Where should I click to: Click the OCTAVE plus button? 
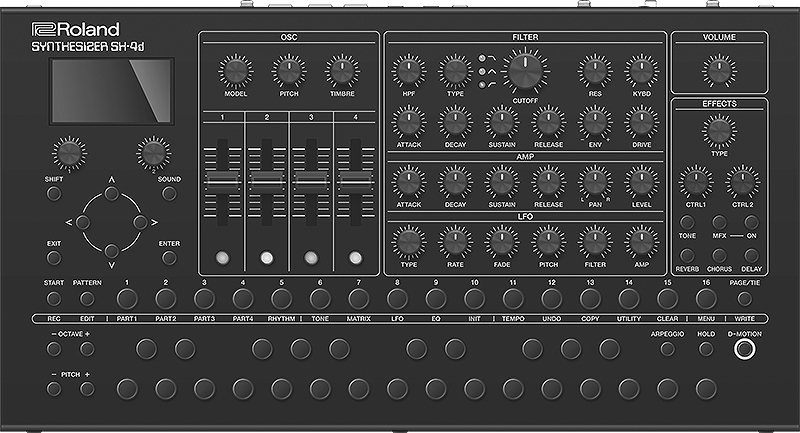87,349
